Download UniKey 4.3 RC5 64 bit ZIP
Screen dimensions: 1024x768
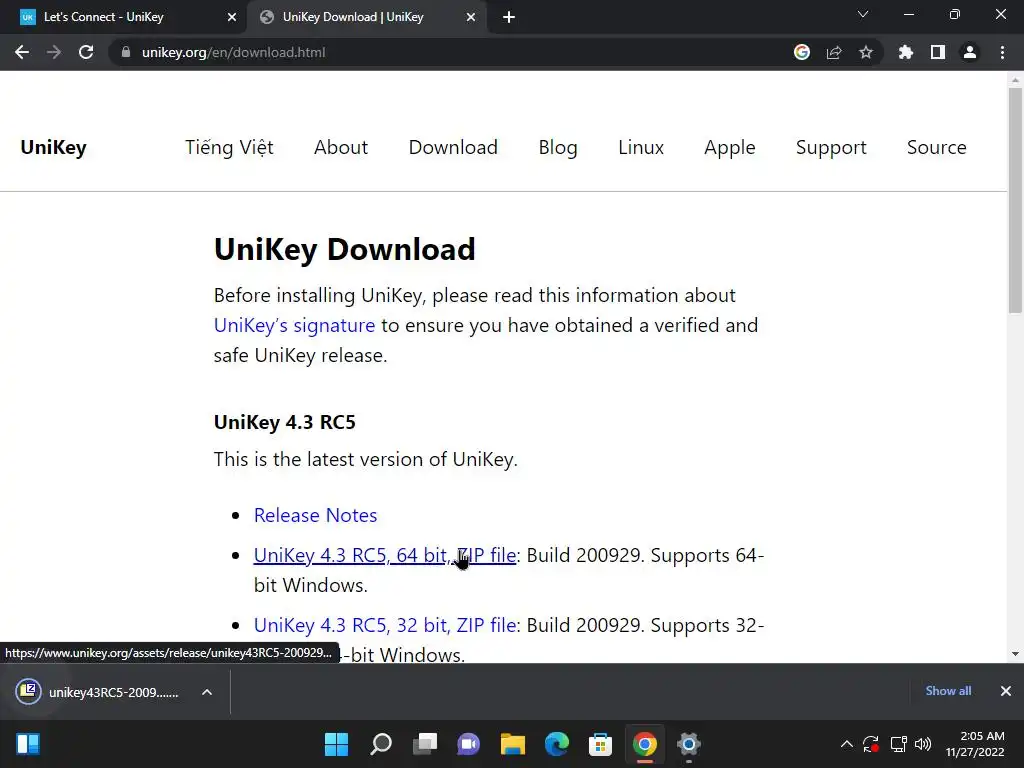(x=385, y=555)
